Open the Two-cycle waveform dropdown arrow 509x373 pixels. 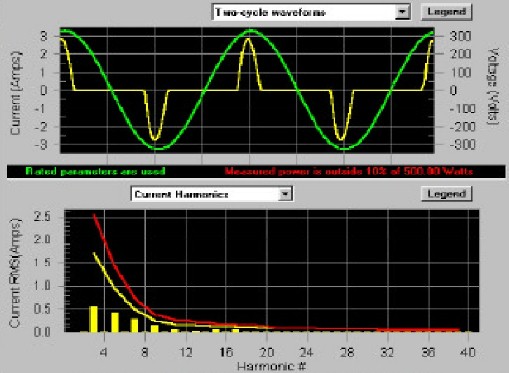402,12
